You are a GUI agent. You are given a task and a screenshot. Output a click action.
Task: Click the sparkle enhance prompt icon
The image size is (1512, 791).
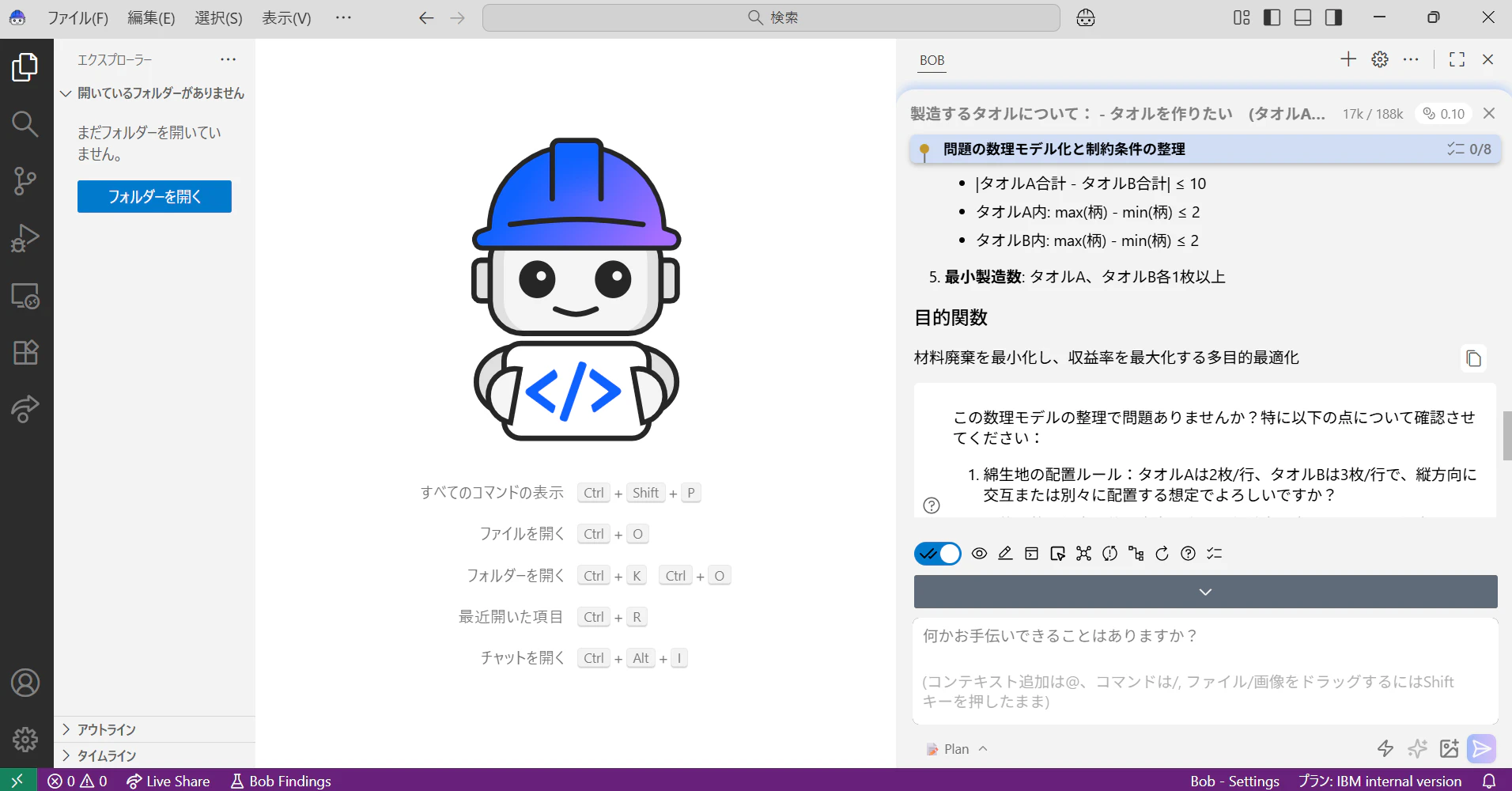tap(1417, 748)
